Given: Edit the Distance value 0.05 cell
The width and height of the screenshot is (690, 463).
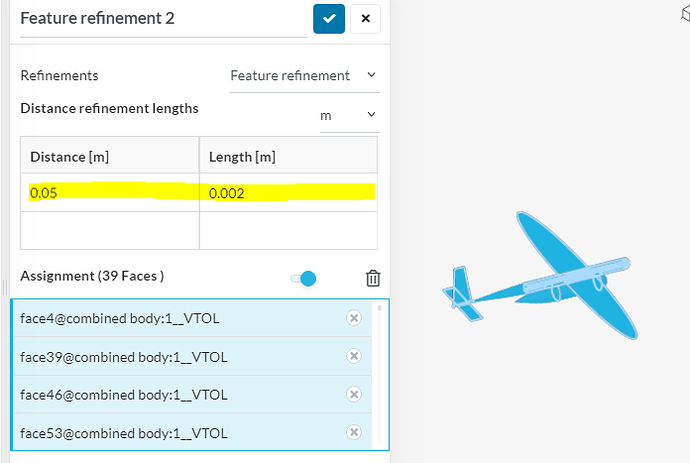Looking at the screenshot, I should click(110, 193).
